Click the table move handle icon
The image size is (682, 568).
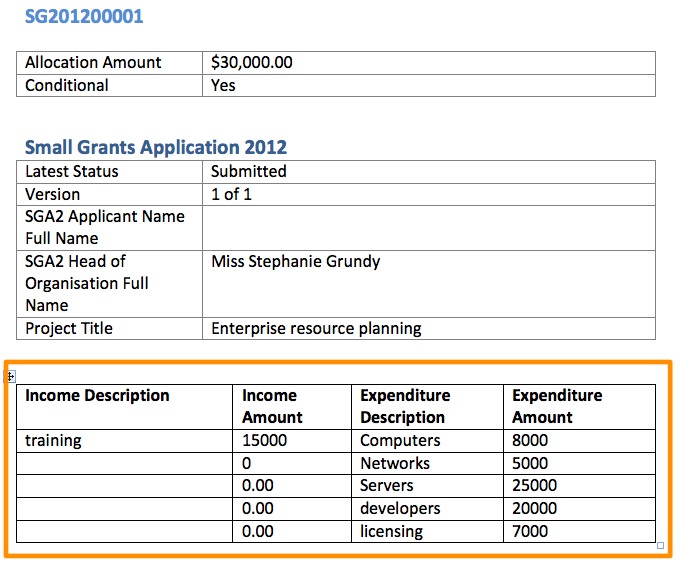click(11, 376)
